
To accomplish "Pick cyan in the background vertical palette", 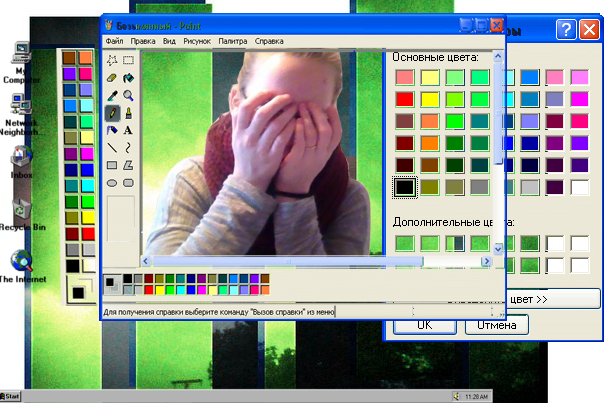I will coord(88,186).
